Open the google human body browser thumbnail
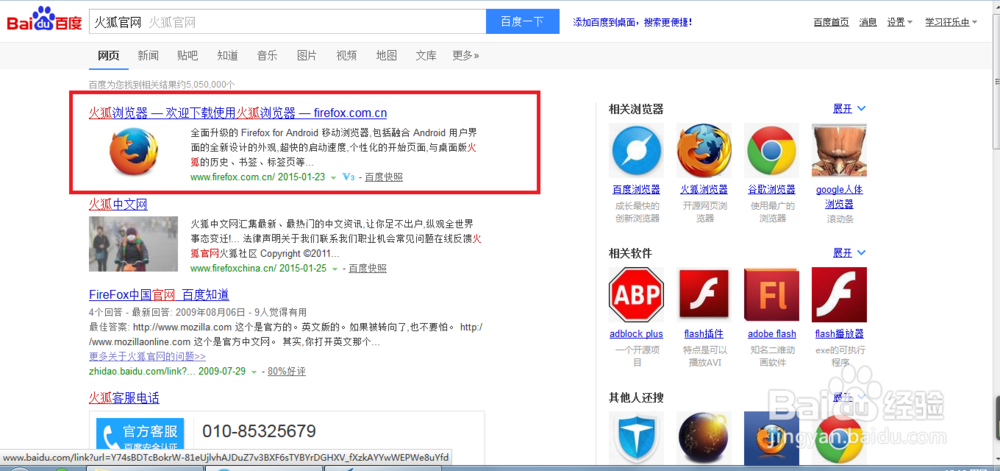The image size is (1000, 471). pyautogui.click(x=839, y=150)
